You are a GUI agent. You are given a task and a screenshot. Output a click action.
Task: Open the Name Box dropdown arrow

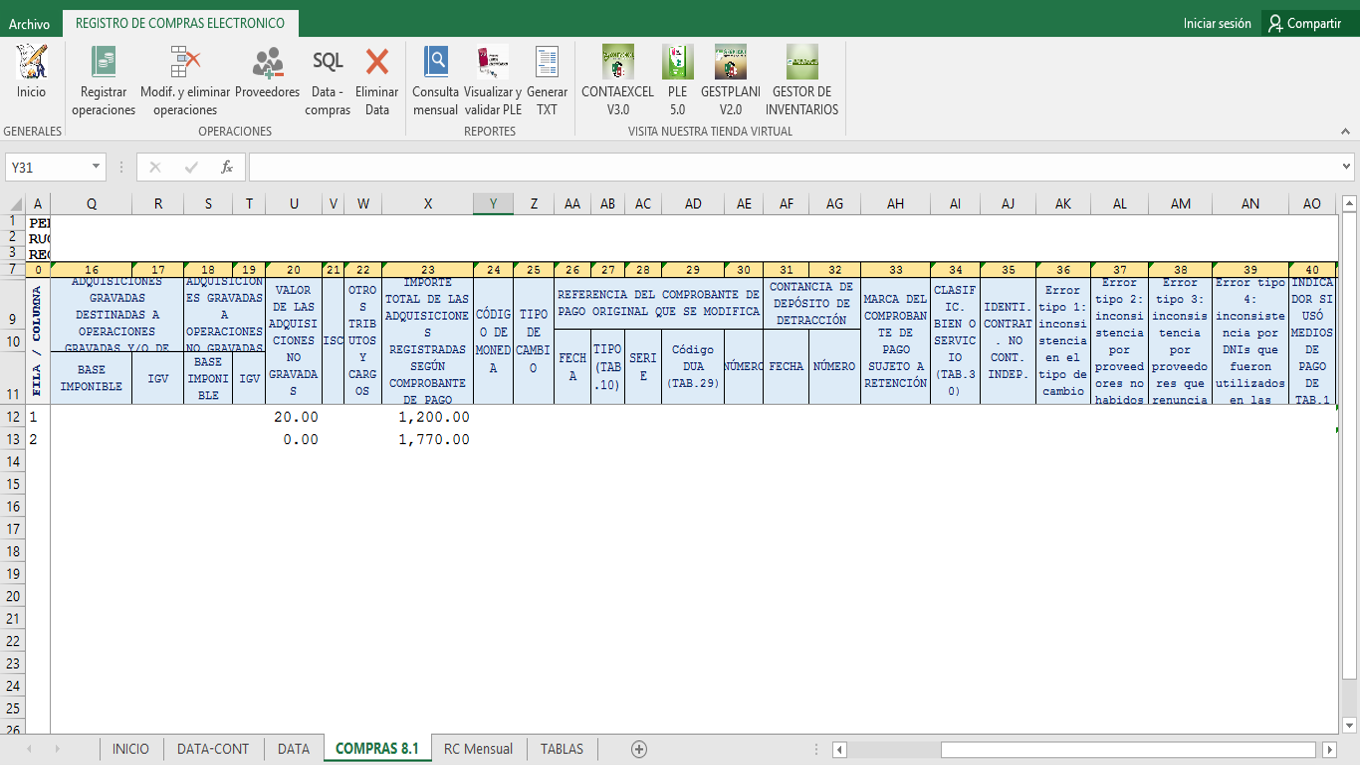click(x=96, y=167)
